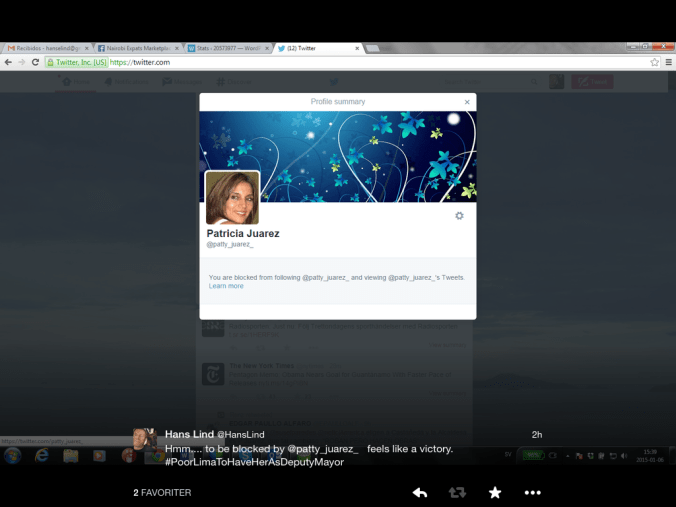This screenshot has width=676, height=507.
Task: Open Internet Explorer from the taskbar
Action: click(x=42, y=455)
